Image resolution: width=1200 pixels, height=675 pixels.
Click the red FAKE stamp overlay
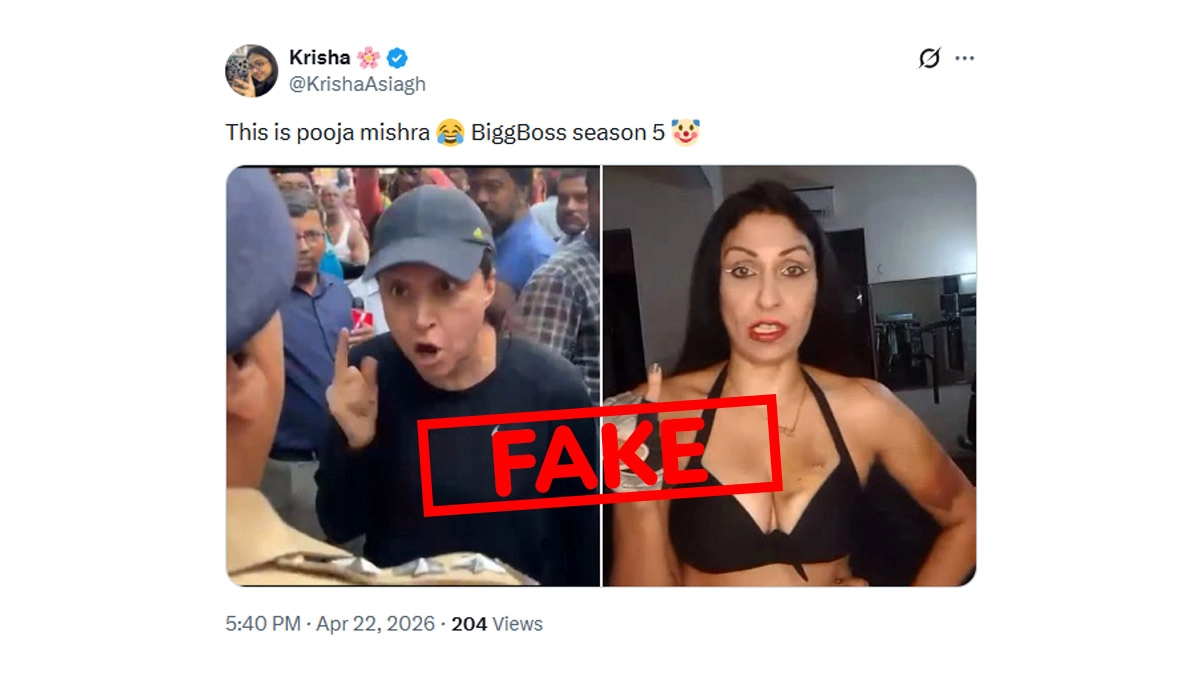[x=600, y=455]
